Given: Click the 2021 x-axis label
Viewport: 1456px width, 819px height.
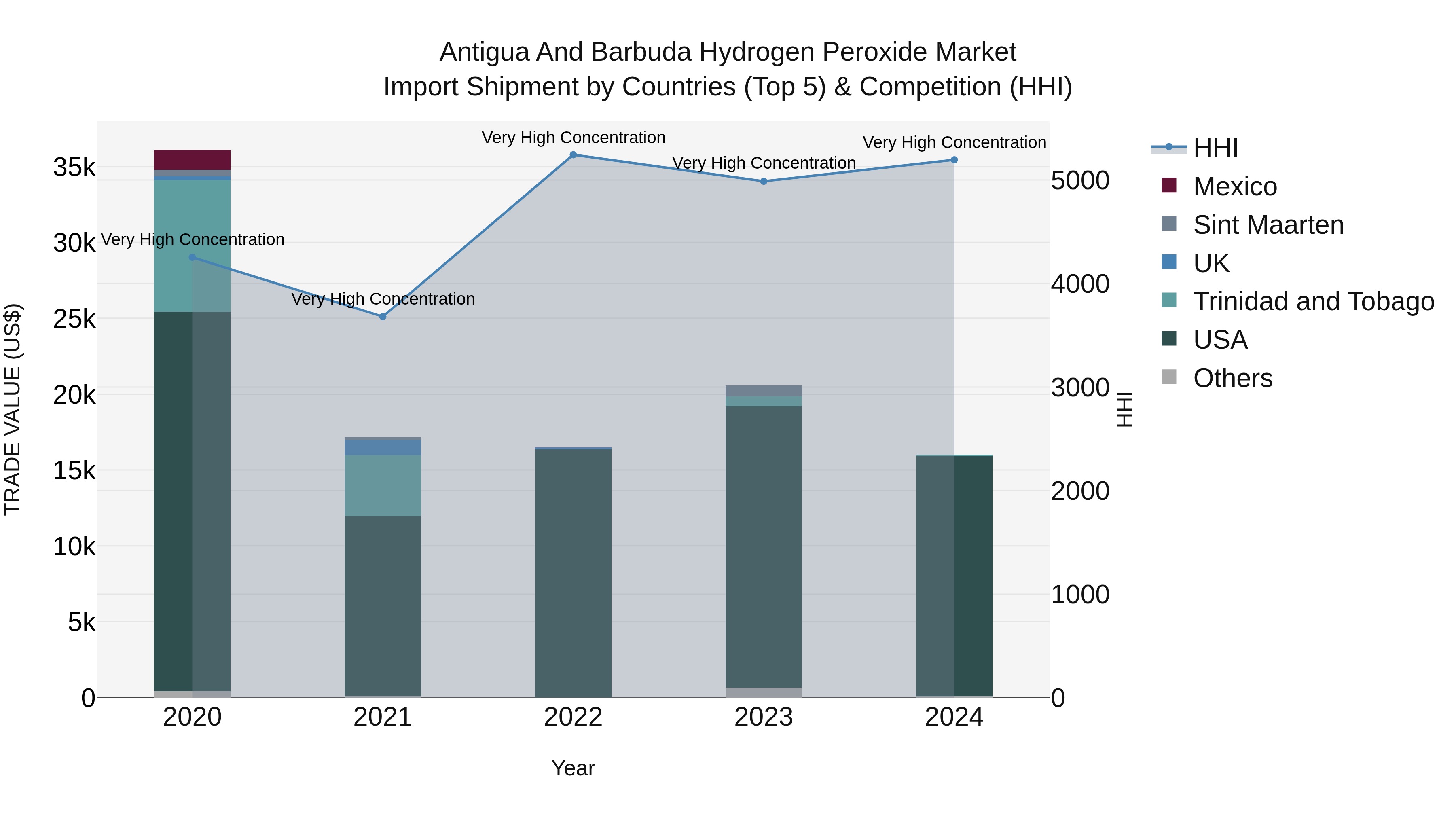Looking at the screenshot, I should (x=383, y=717).
